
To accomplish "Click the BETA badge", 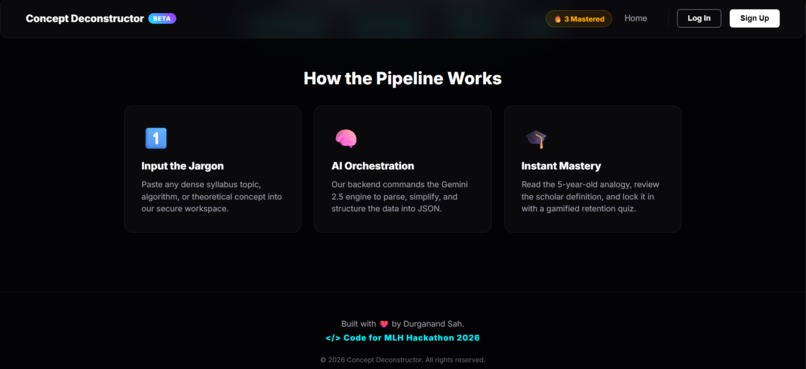I will [x=162, y=19].
